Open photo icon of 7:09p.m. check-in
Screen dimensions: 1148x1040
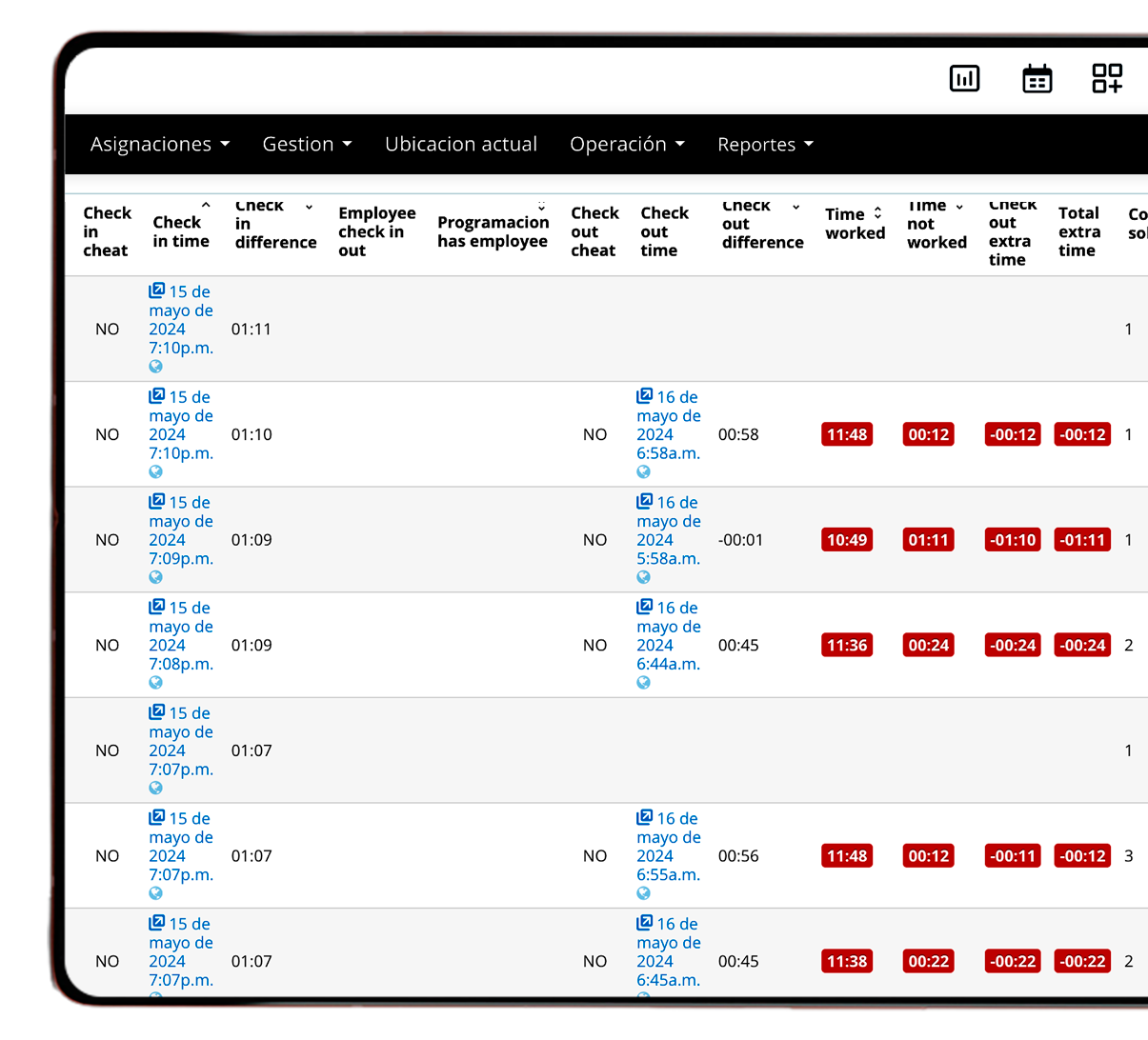157,502
